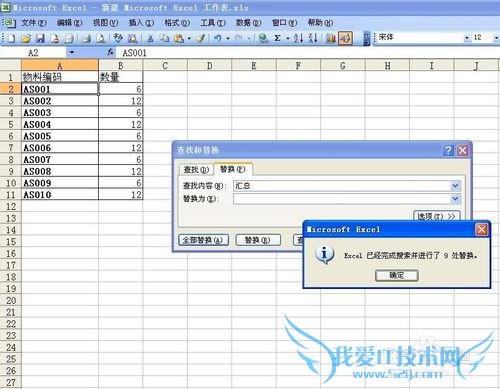The height and width of the screenshot is (389, 500).
Task: Switch to the 查找 (Find) tab
Action: coord(196,170)
